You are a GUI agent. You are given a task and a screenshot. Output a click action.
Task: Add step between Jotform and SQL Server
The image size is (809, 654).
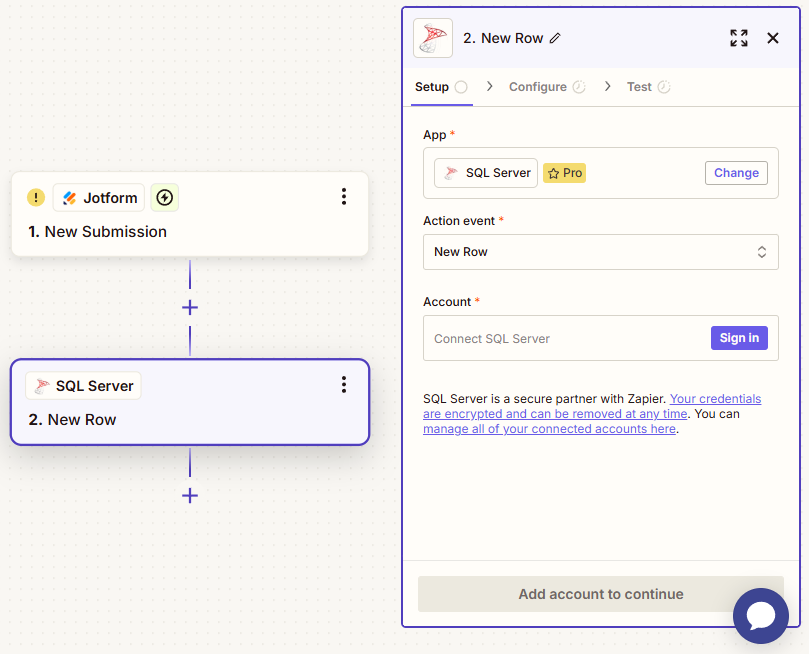click(x=190, y=307)
